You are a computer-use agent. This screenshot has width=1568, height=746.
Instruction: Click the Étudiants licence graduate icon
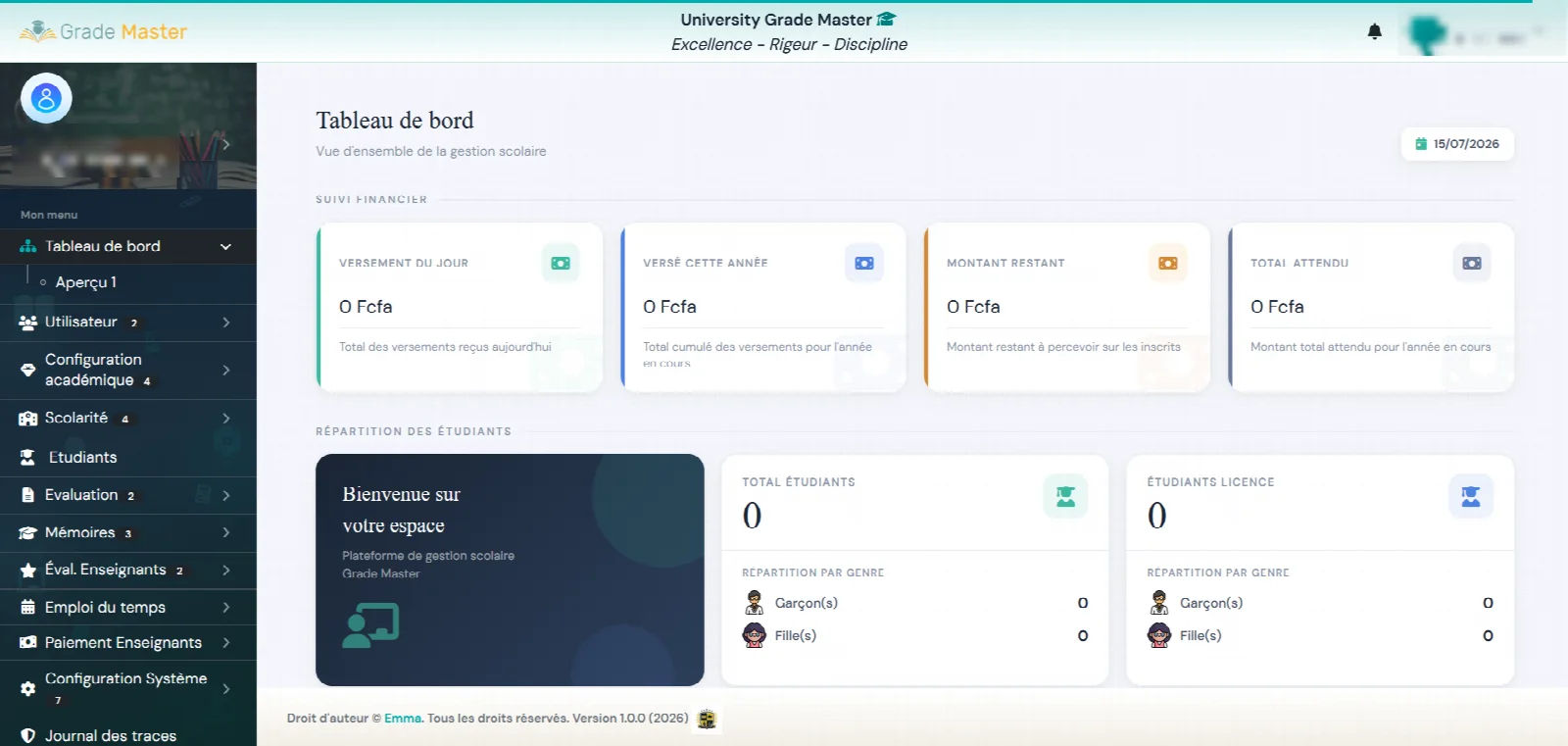pyautogui.click(x=1471, y=496)
